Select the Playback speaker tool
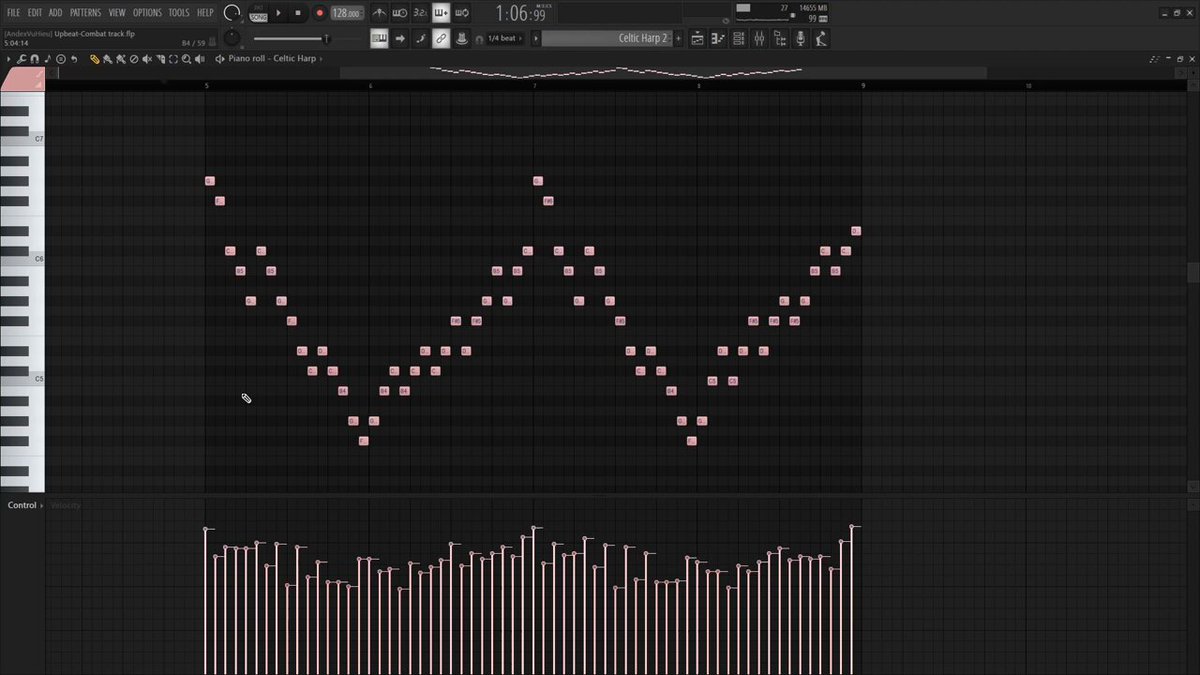The width and height of the screenshot is (1200, 675). tap(199, 59)
